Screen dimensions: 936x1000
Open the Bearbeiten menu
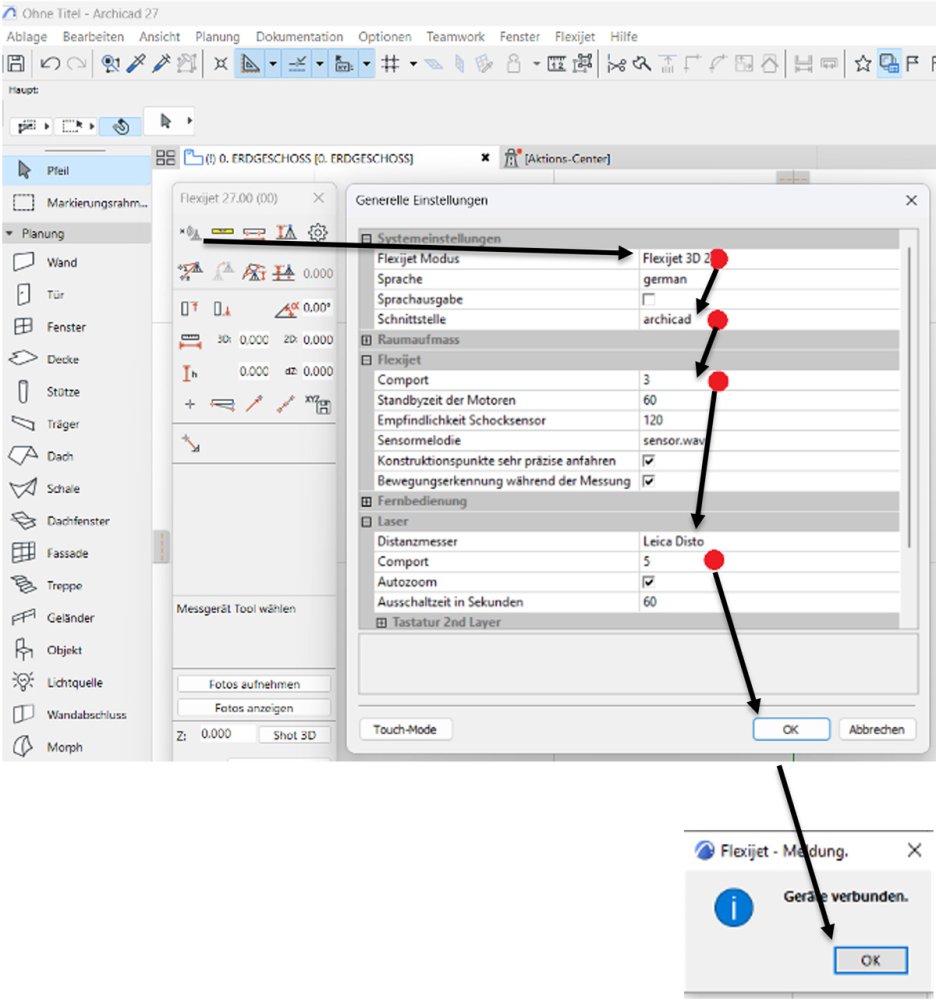93,37
